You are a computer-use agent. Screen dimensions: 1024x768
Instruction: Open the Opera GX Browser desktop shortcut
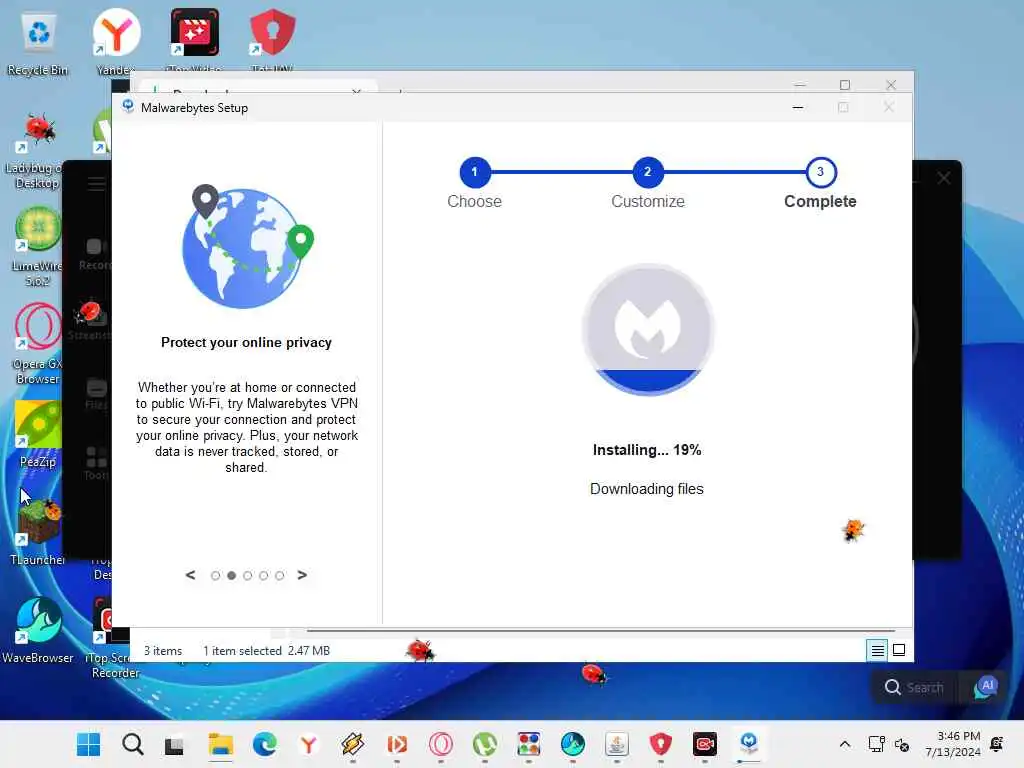38,344
